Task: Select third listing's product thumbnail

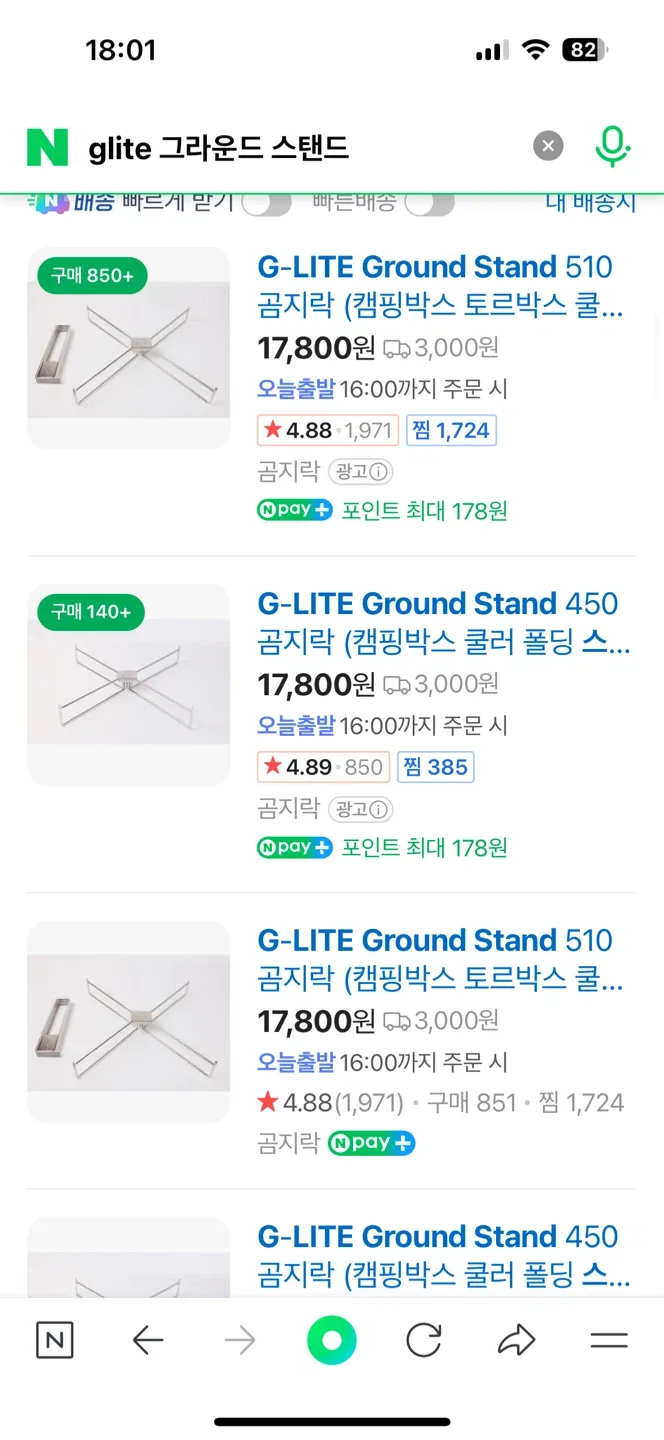Action: point(128,1021)
